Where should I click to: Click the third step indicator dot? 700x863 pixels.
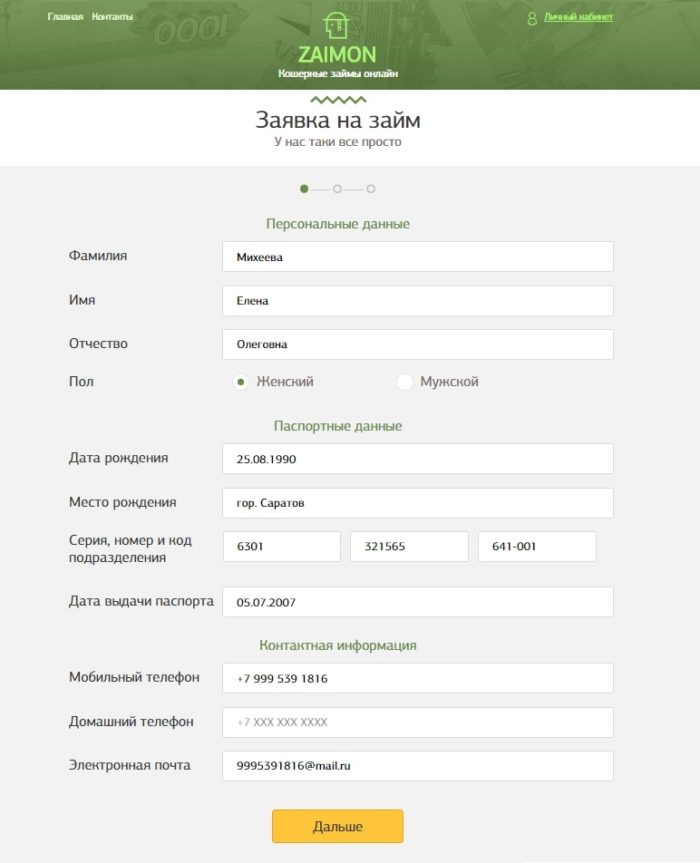[x=371, y=189]
